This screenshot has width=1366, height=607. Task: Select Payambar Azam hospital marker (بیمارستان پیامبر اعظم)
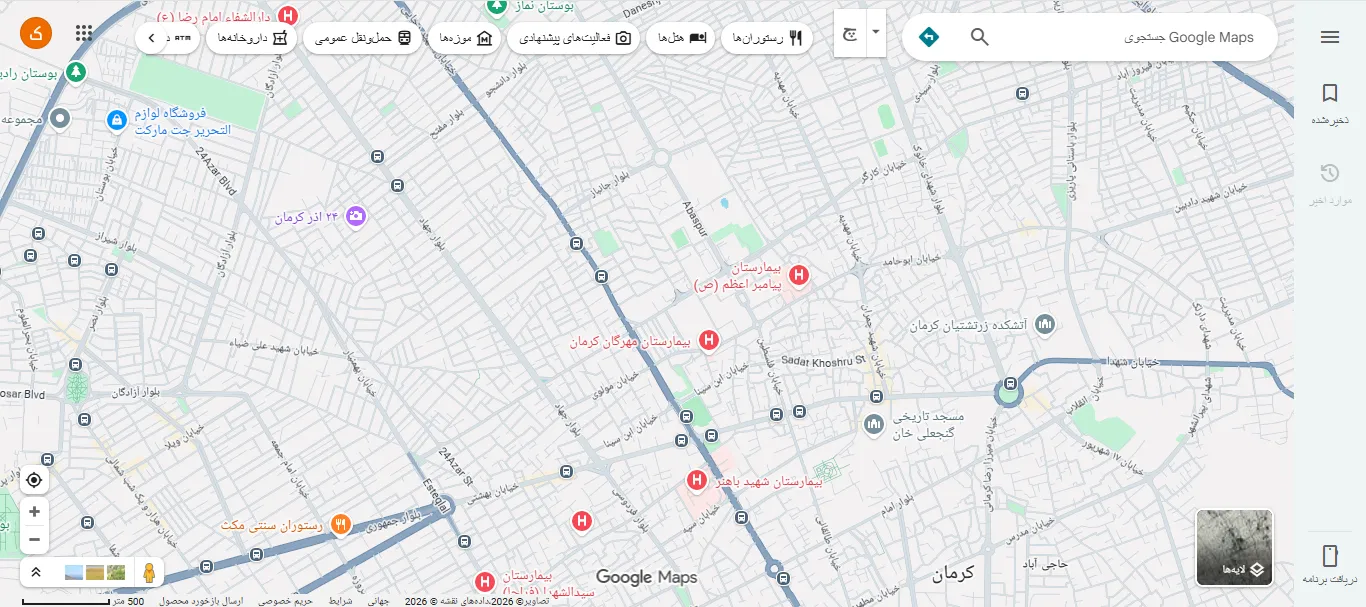pyautogui.click(x=799, y=275)
